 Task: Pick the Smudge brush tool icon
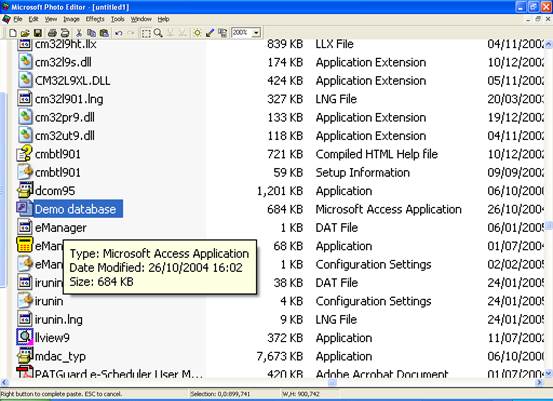[x=210, y=33]
